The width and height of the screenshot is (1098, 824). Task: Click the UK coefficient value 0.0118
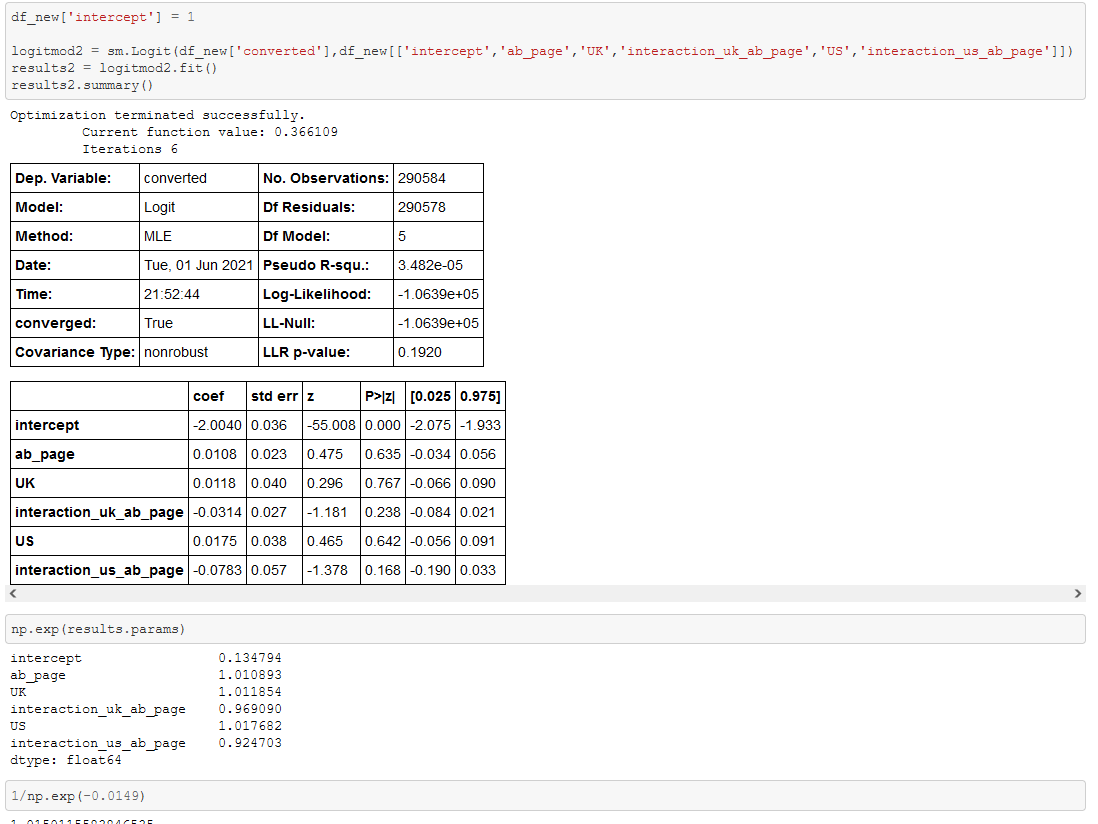click(x=214, y=483)
